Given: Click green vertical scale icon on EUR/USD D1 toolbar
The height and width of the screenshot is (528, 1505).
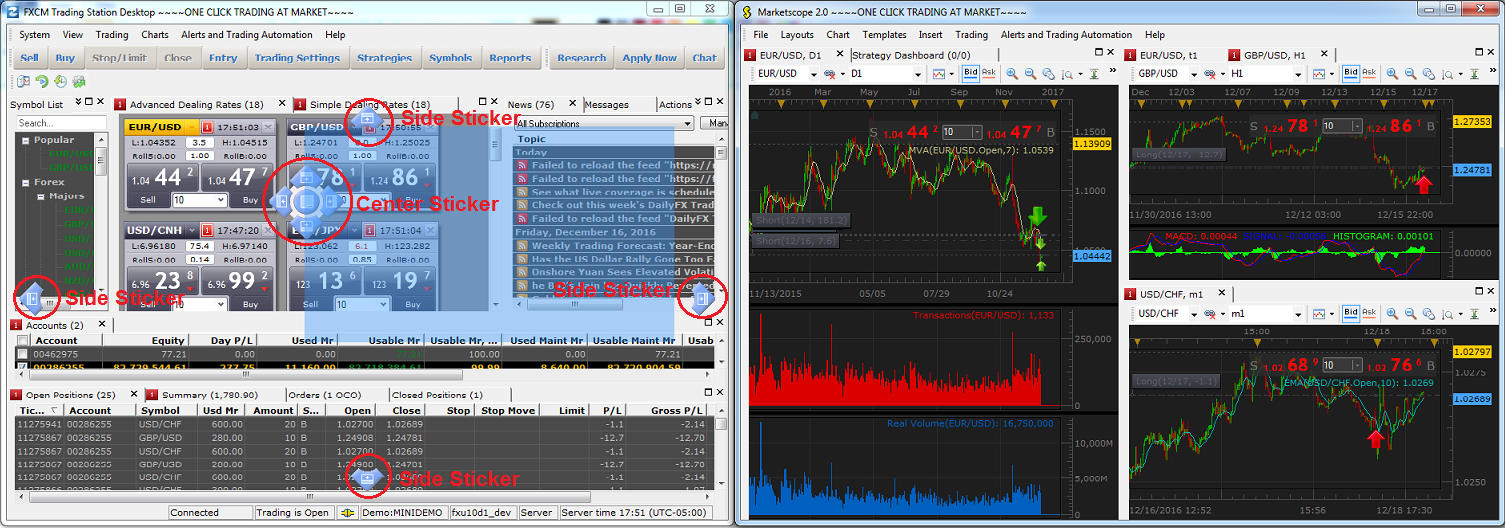Looking at the screenshot, I should click(x=1094, y=74).
